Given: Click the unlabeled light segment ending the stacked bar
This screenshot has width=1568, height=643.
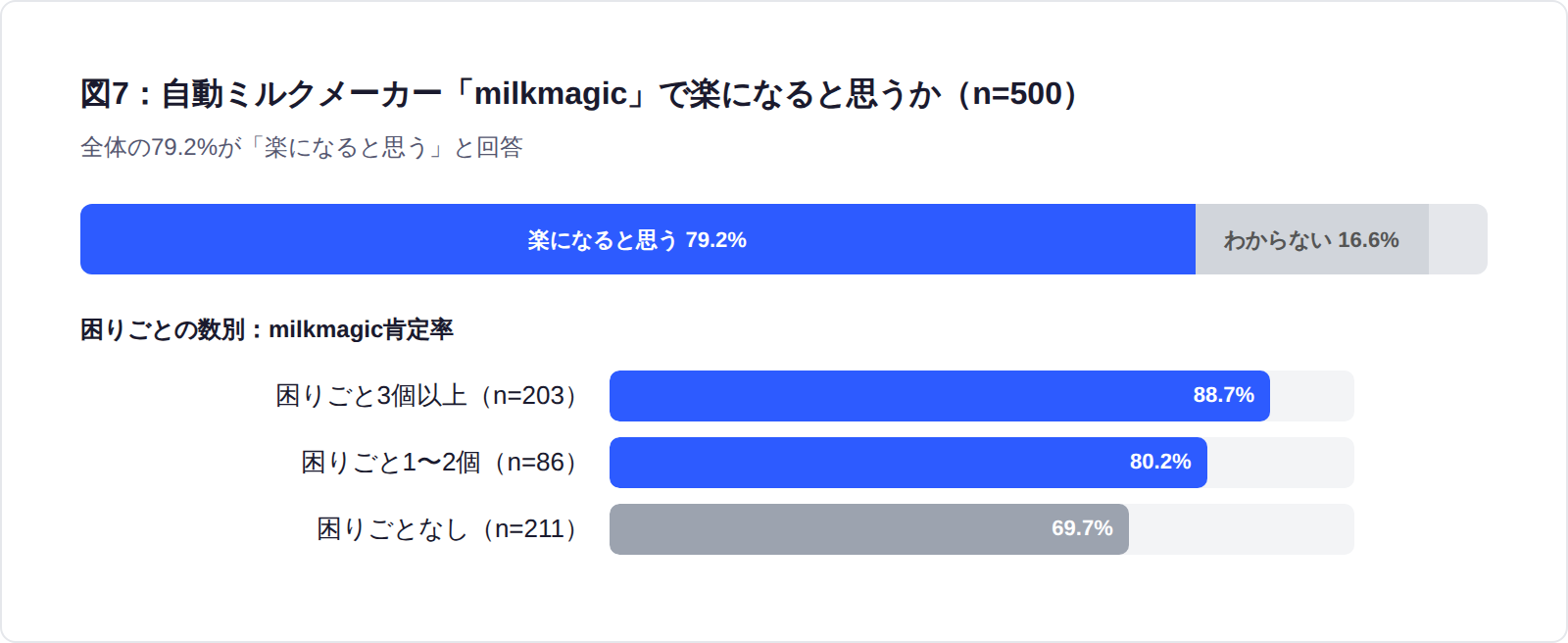Looking at the screenshot, I should click(1457, 239).
